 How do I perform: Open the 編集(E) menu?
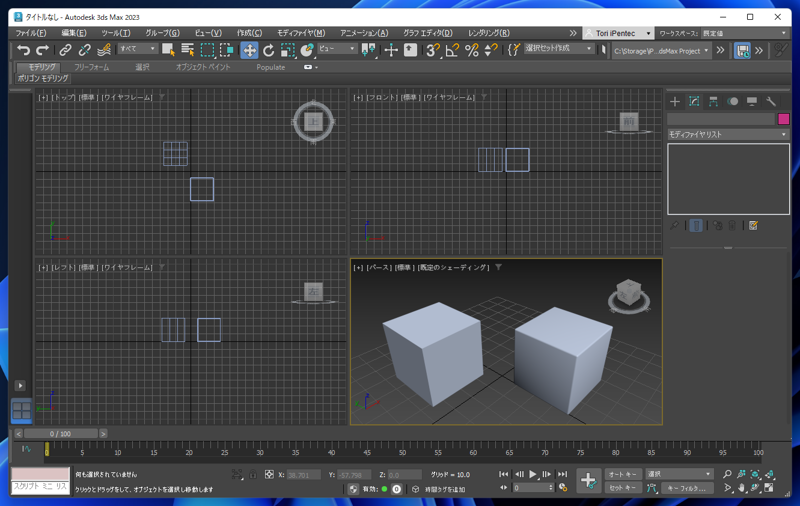click(74, 33)
